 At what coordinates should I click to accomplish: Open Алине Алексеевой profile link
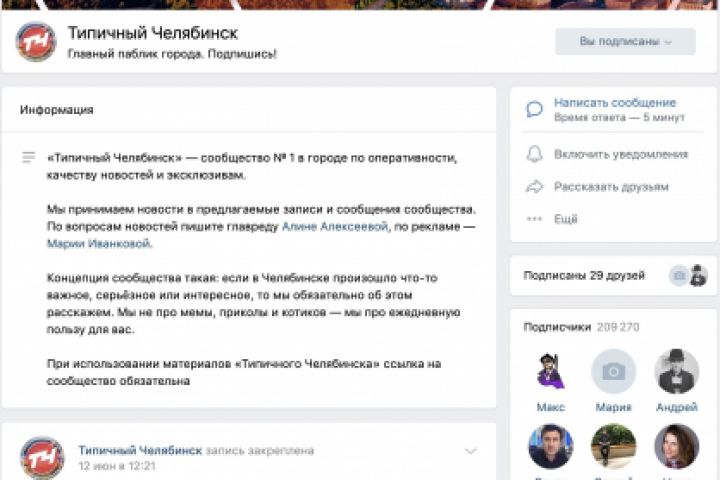pyautogui.click(x=335, y=226)
